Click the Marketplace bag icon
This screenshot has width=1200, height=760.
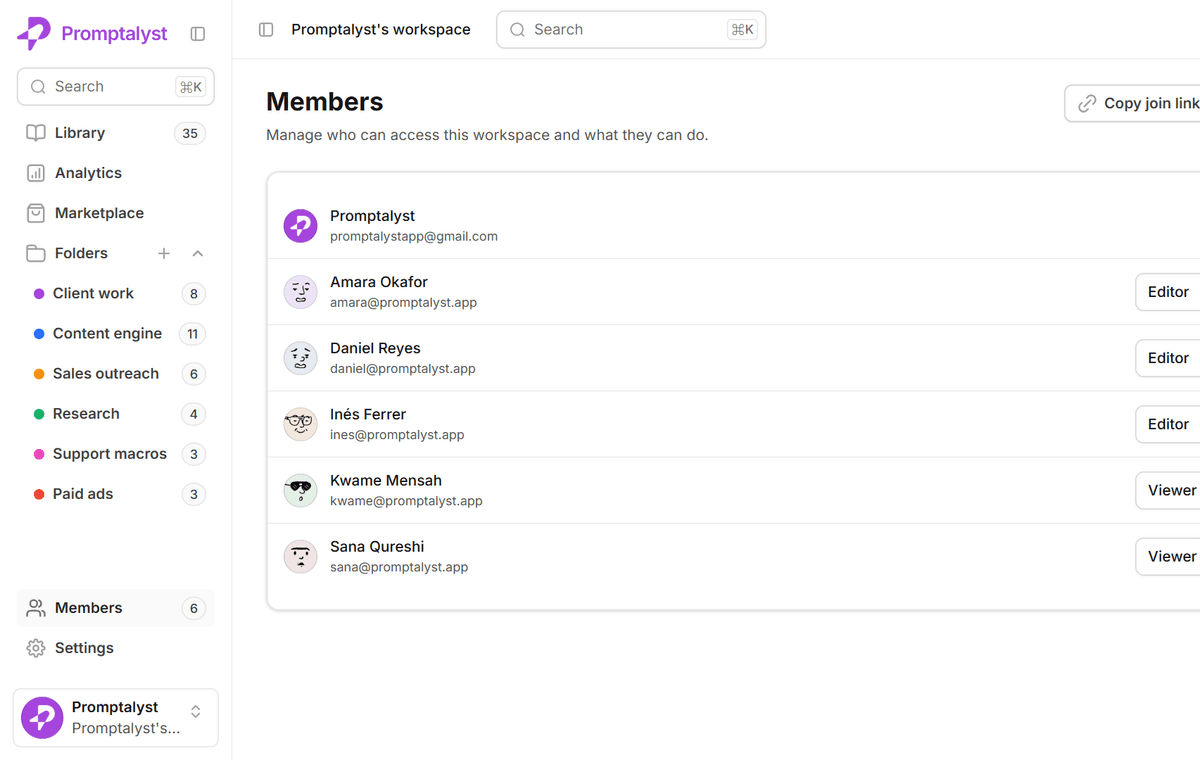point(36,213)
